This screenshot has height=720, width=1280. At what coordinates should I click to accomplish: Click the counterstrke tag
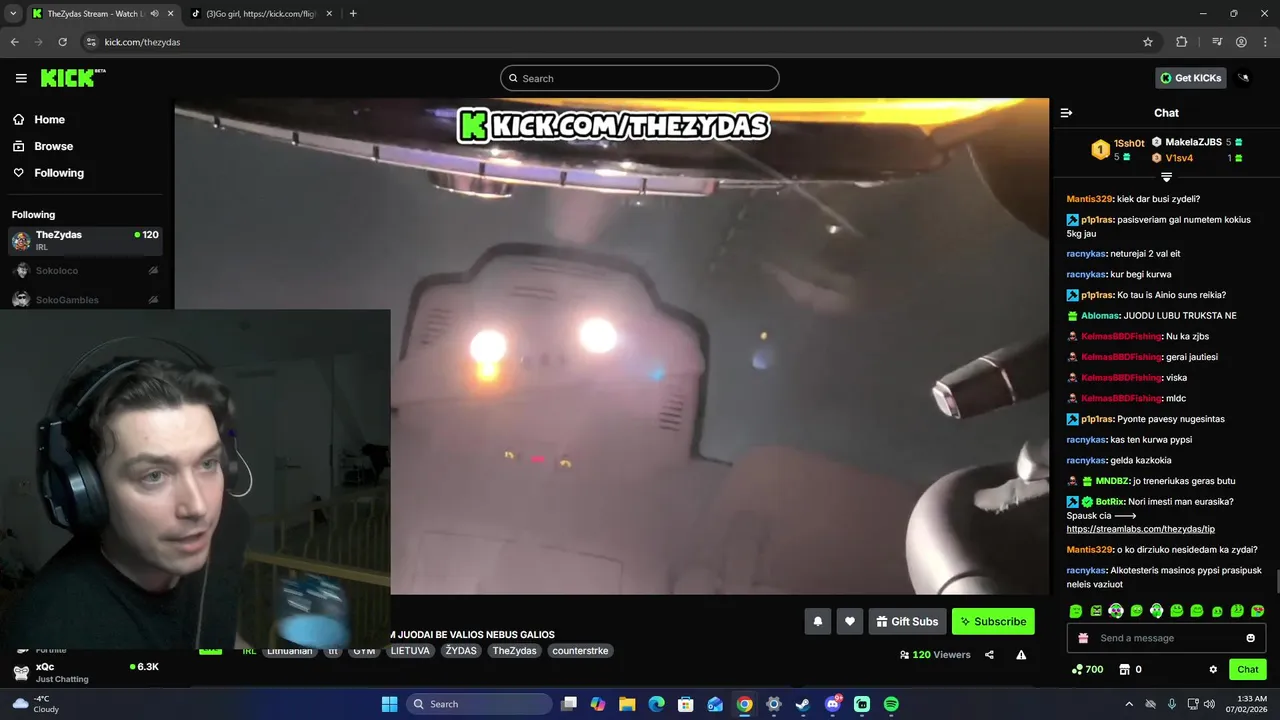coord(580,650)
